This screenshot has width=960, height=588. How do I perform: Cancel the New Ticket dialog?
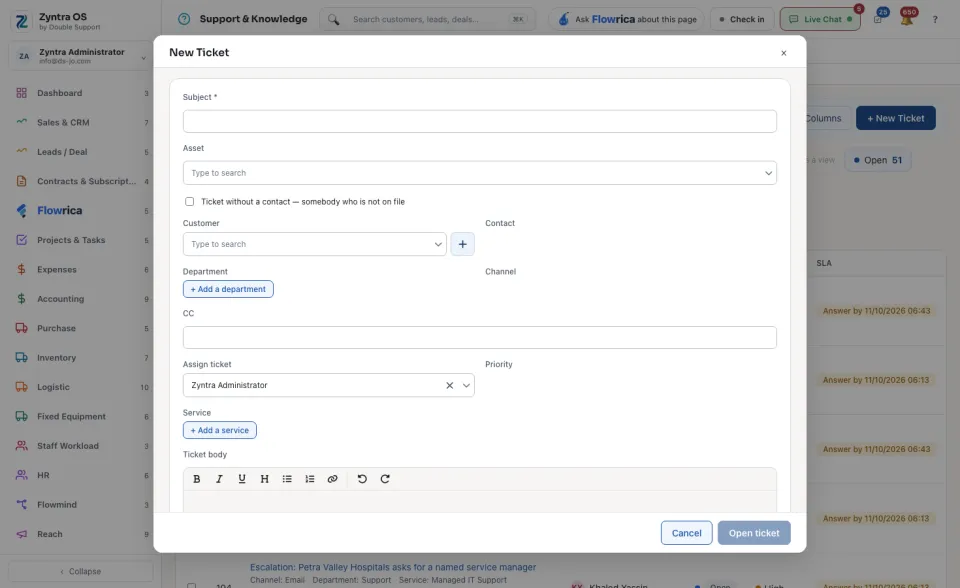click(x=686, y=533)
